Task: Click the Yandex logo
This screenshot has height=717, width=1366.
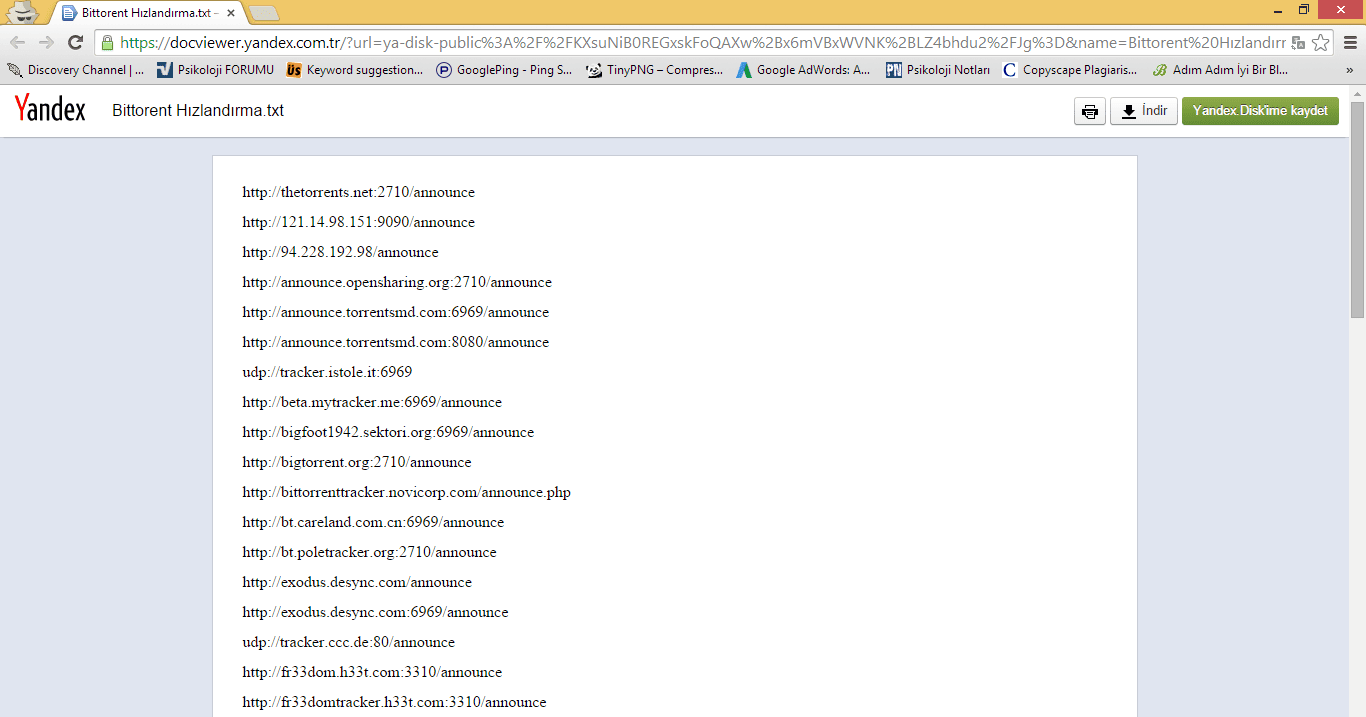Action: (50, 110)
